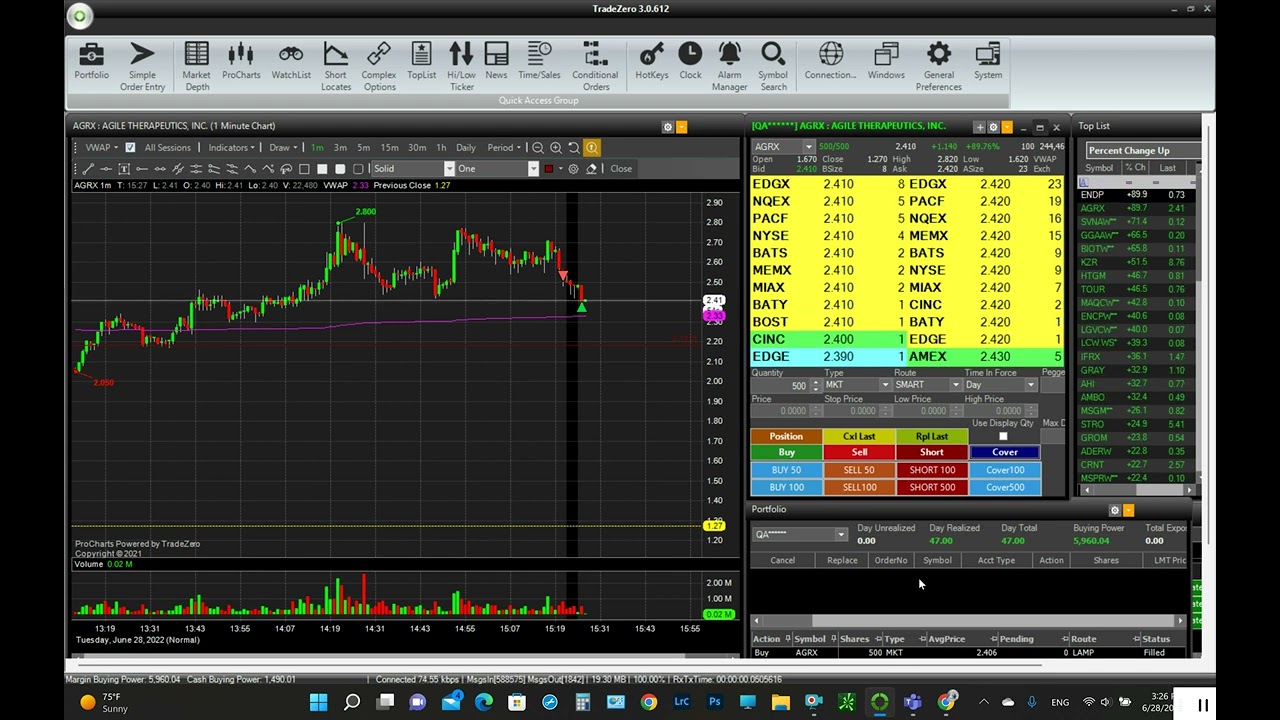The height and width of the screenshot is (720, 1280).
Task: Open HotKeys configuration
Action: tap(651, 62)
